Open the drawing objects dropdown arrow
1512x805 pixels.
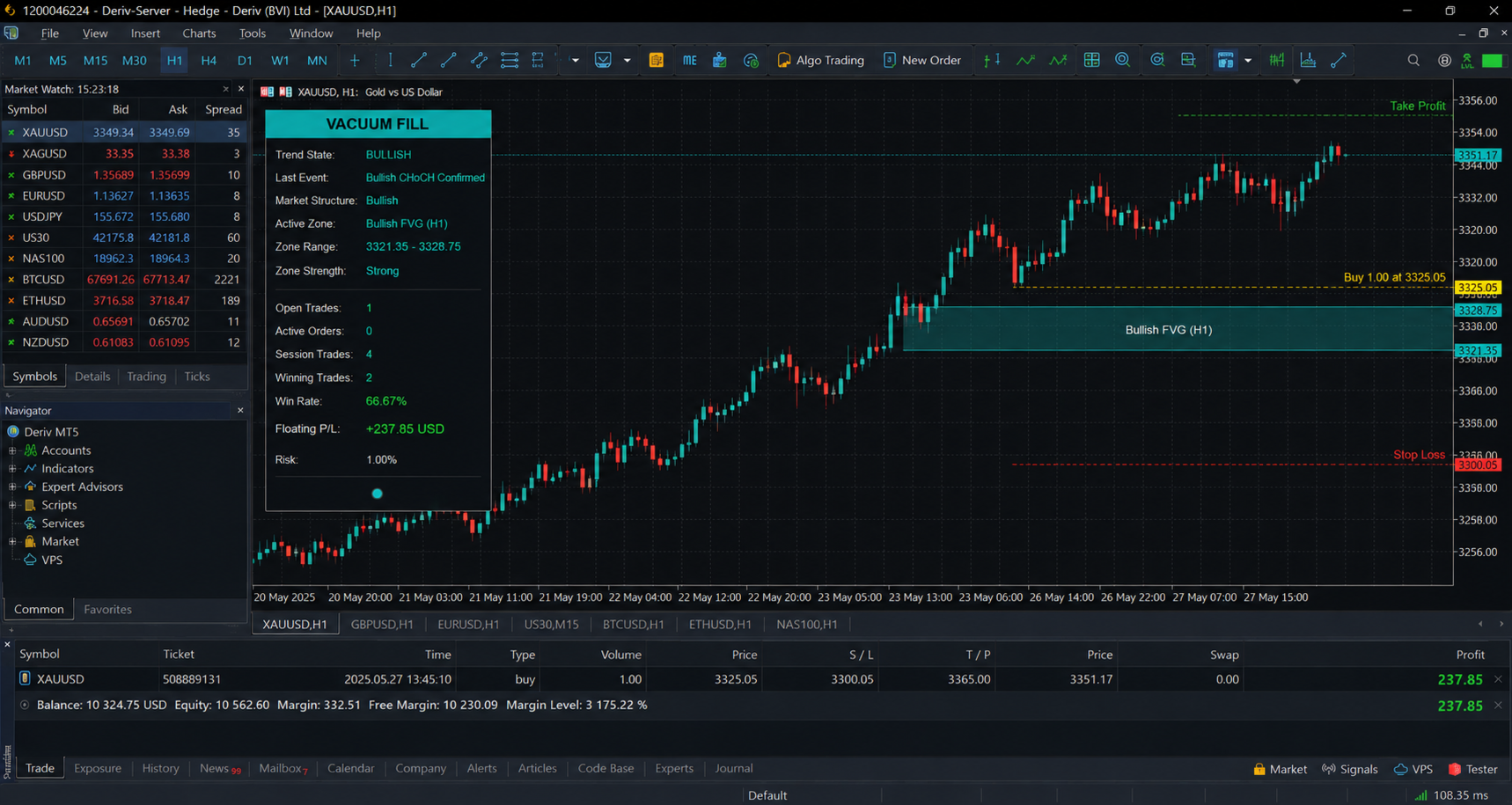tap(575, 61)
